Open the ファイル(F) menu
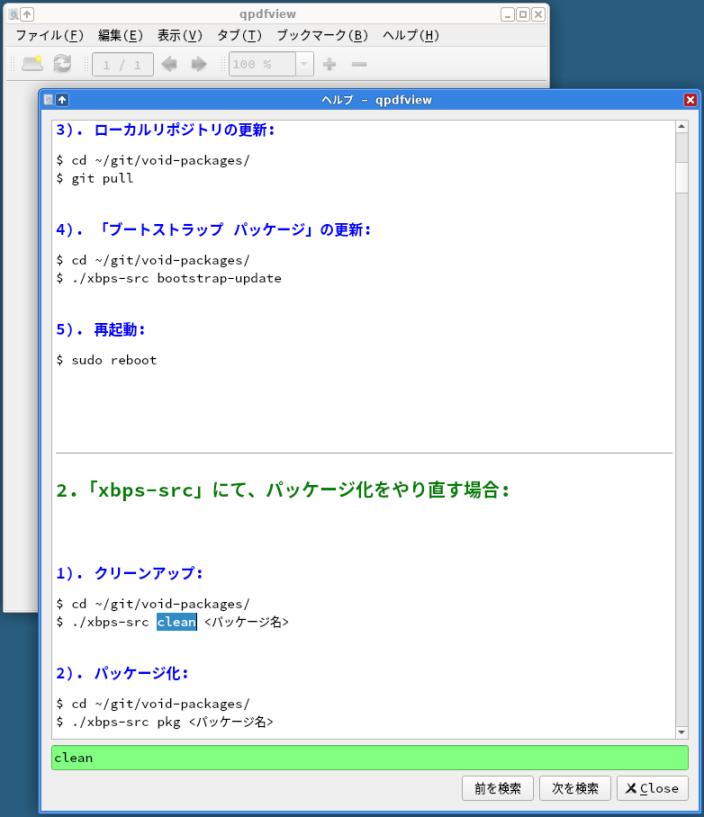 (50, 35)
